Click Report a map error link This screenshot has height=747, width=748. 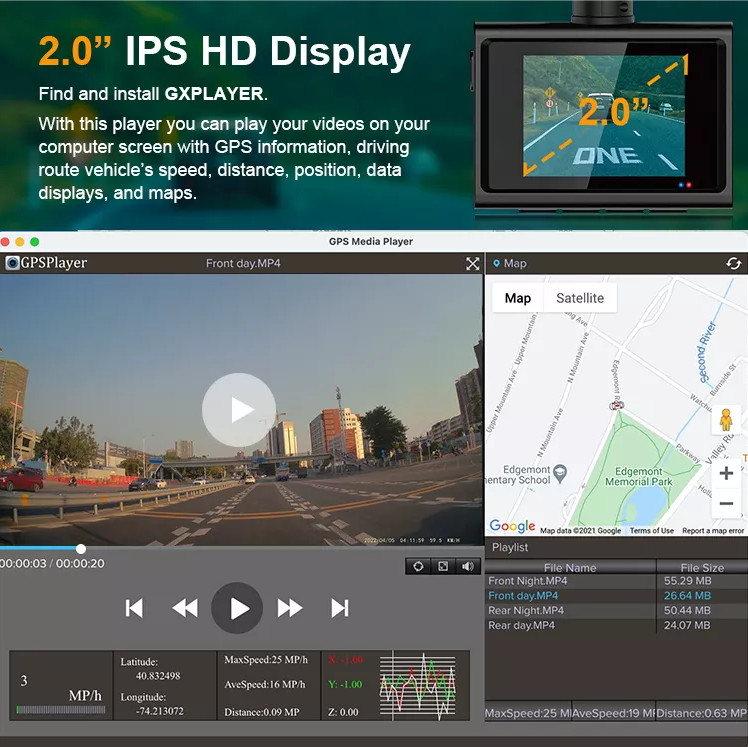tap(713, 530)
